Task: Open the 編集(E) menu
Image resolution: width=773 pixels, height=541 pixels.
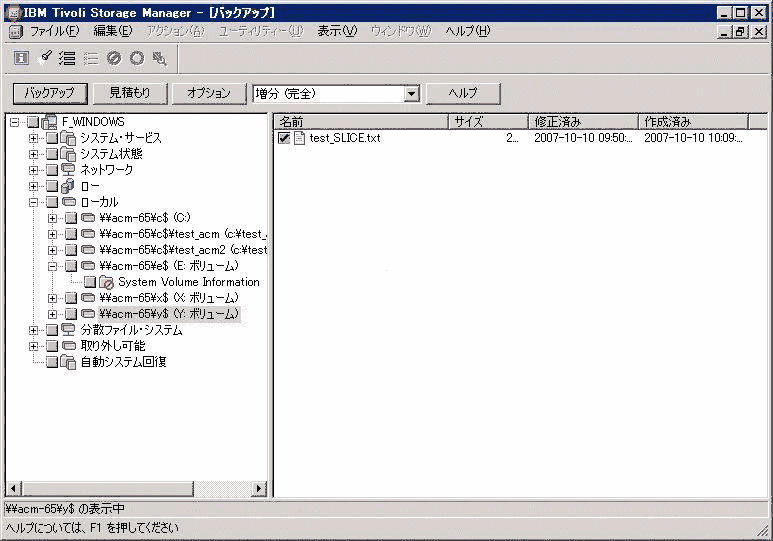Action: click(x=113, y=31)
